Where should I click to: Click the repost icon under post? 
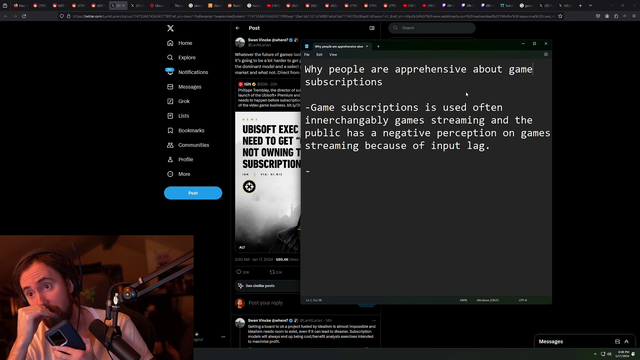pyautogui.click(x=272, y=272)
